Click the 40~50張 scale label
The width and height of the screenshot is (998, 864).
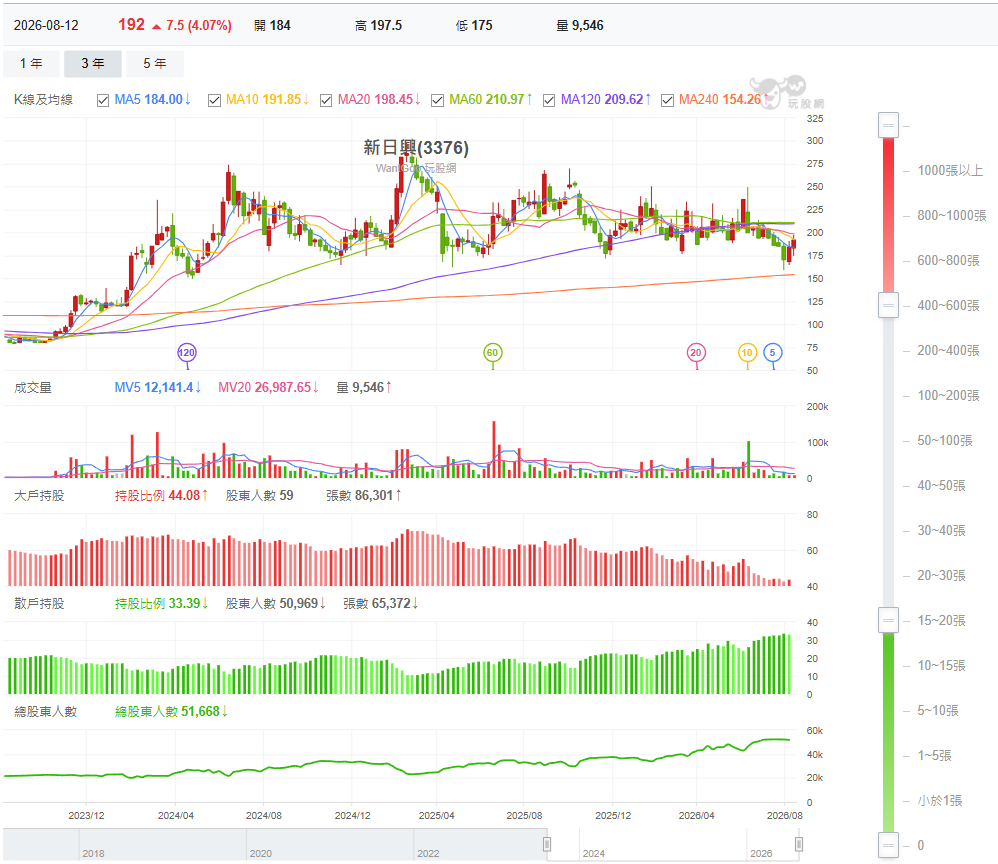tap(941, 486)
